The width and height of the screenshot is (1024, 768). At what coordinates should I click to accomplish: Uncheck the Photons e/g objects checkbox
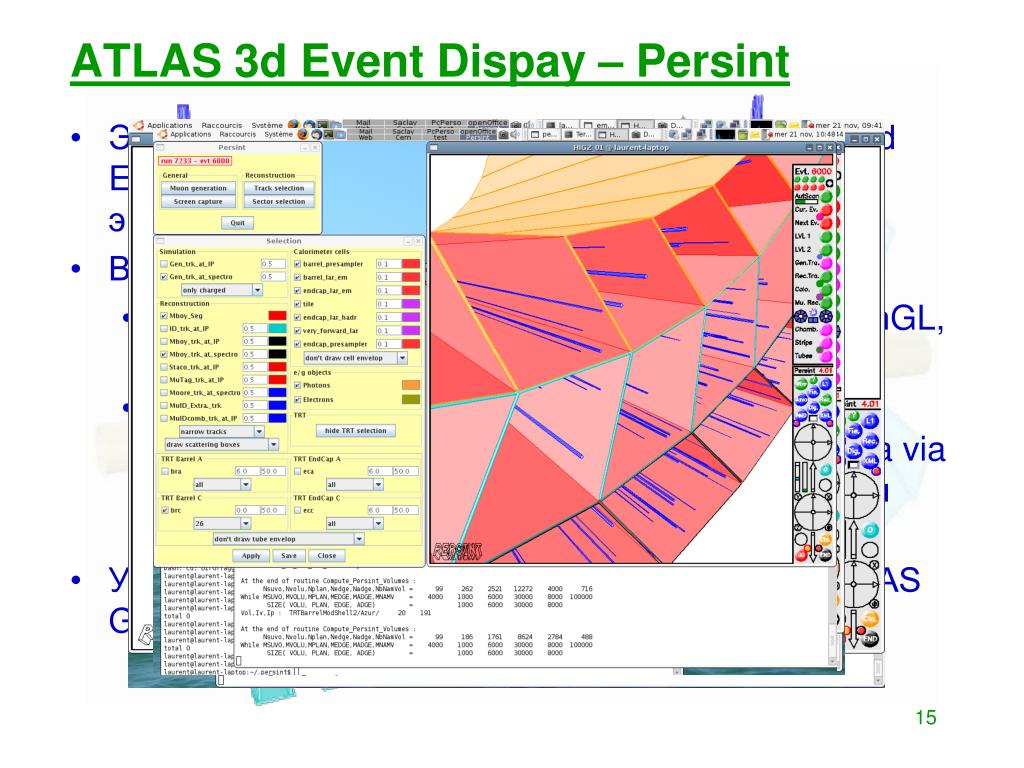tap(297, 385)
